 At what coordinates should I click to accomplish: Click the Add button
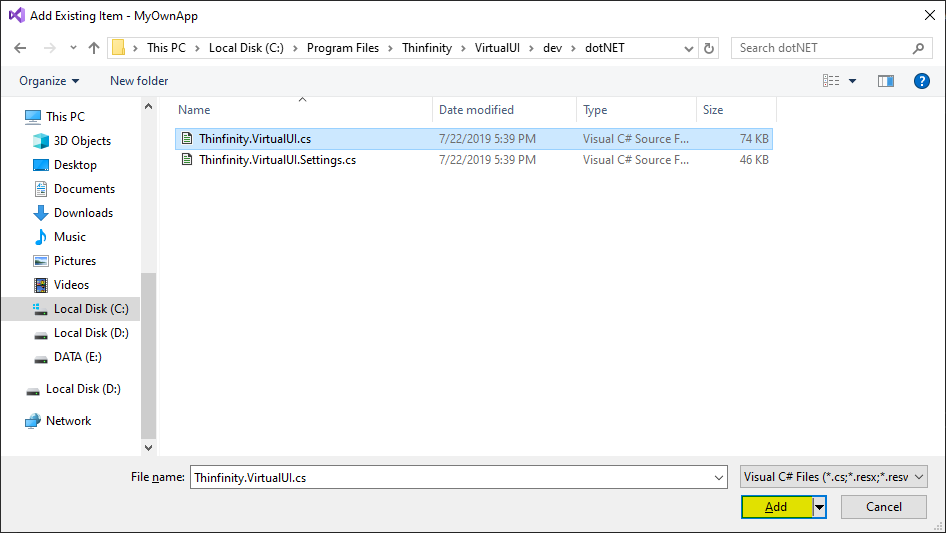[x=776, y=507]
